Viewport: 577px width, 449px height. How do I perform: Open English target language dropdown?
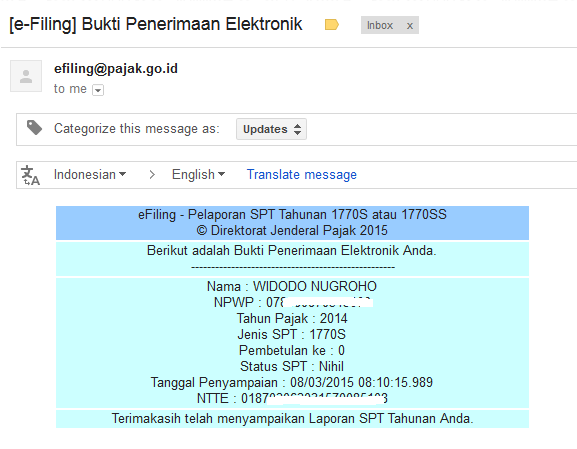[x=198, y=174]
